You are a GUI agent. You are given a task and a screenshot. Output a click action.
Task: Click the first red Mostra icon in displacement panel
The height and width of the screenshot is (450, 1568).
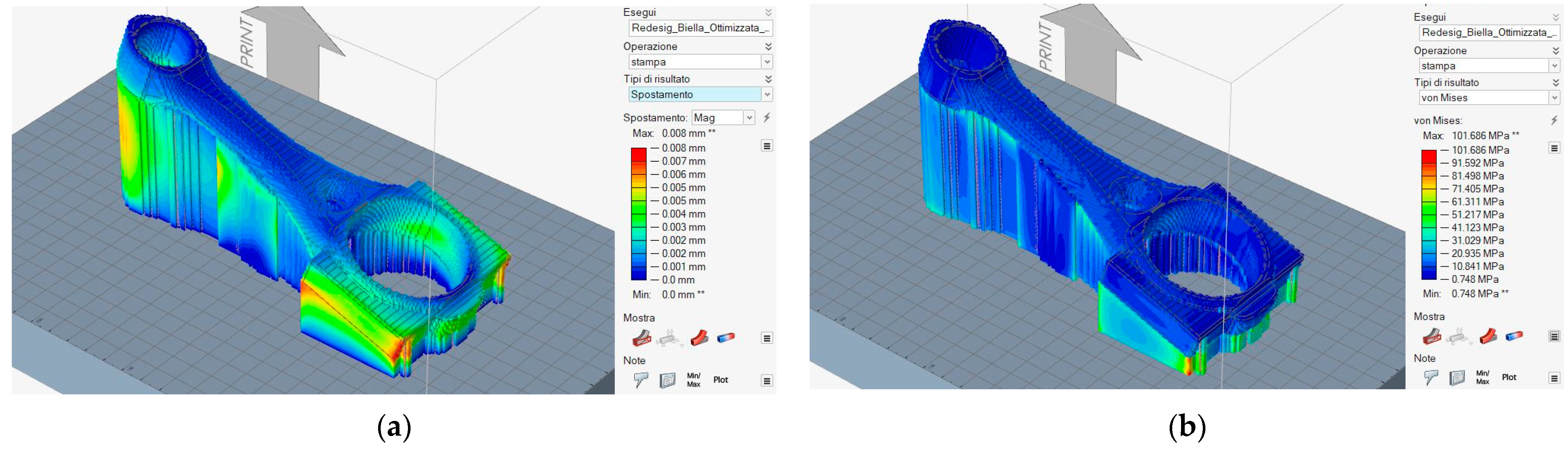coord(642,337)
